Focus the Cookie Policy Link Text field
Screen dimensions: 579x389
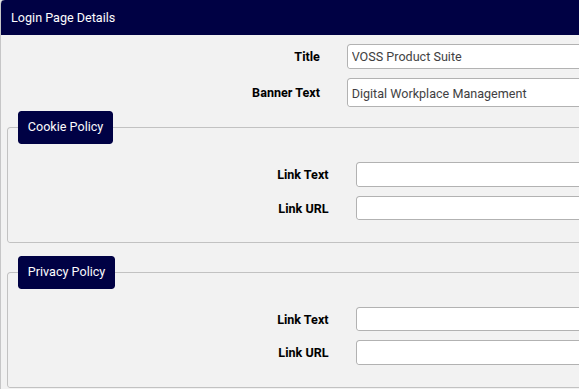[467, 174]
